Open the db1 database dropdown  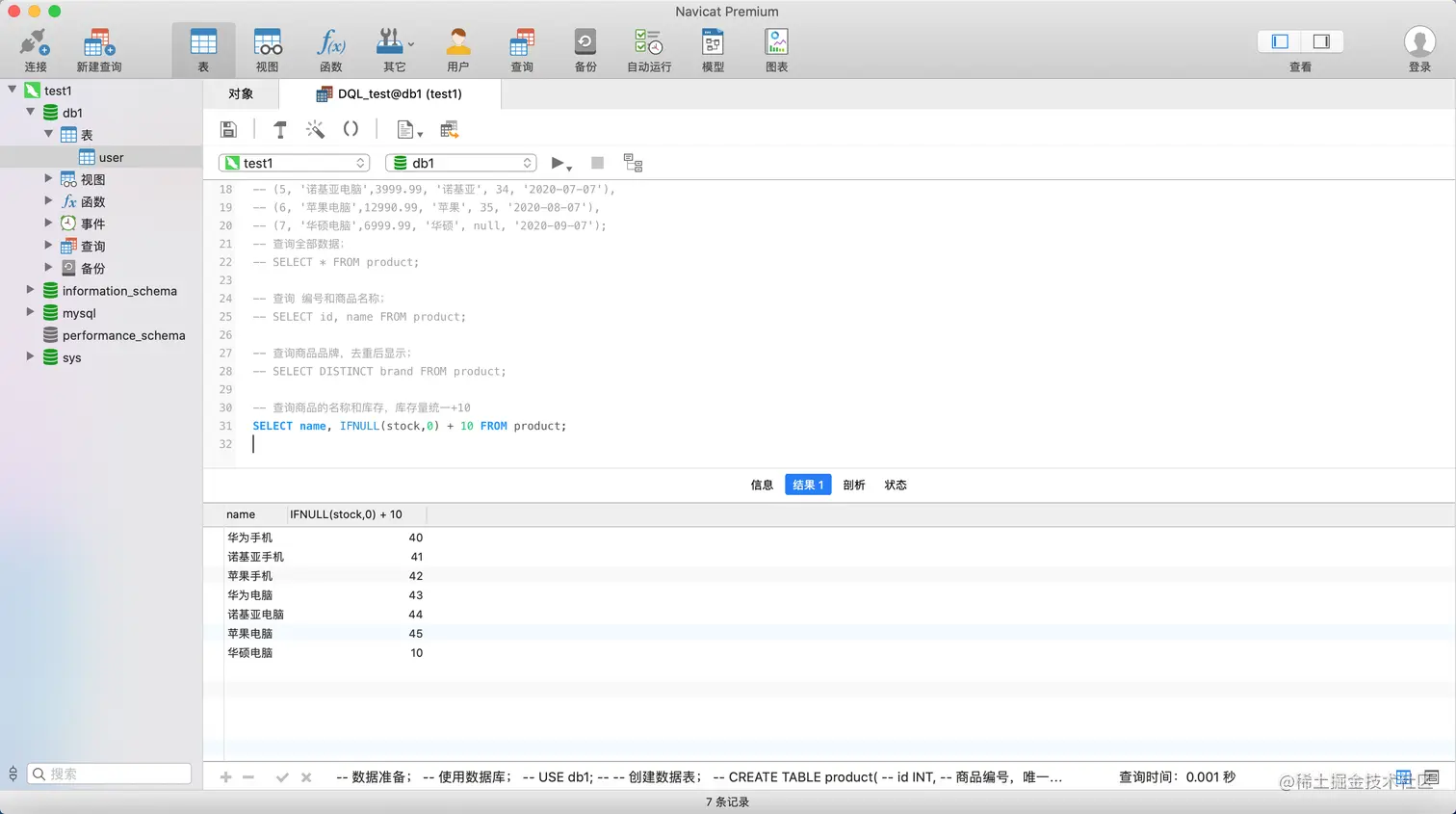click(x=461, y=163)
